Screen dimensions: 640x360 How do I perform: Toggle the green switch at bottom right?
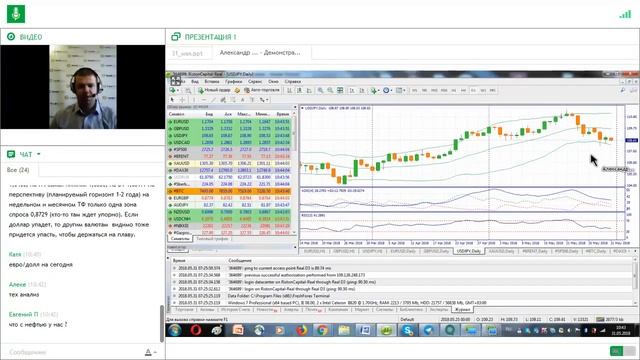tap(623, 351)
